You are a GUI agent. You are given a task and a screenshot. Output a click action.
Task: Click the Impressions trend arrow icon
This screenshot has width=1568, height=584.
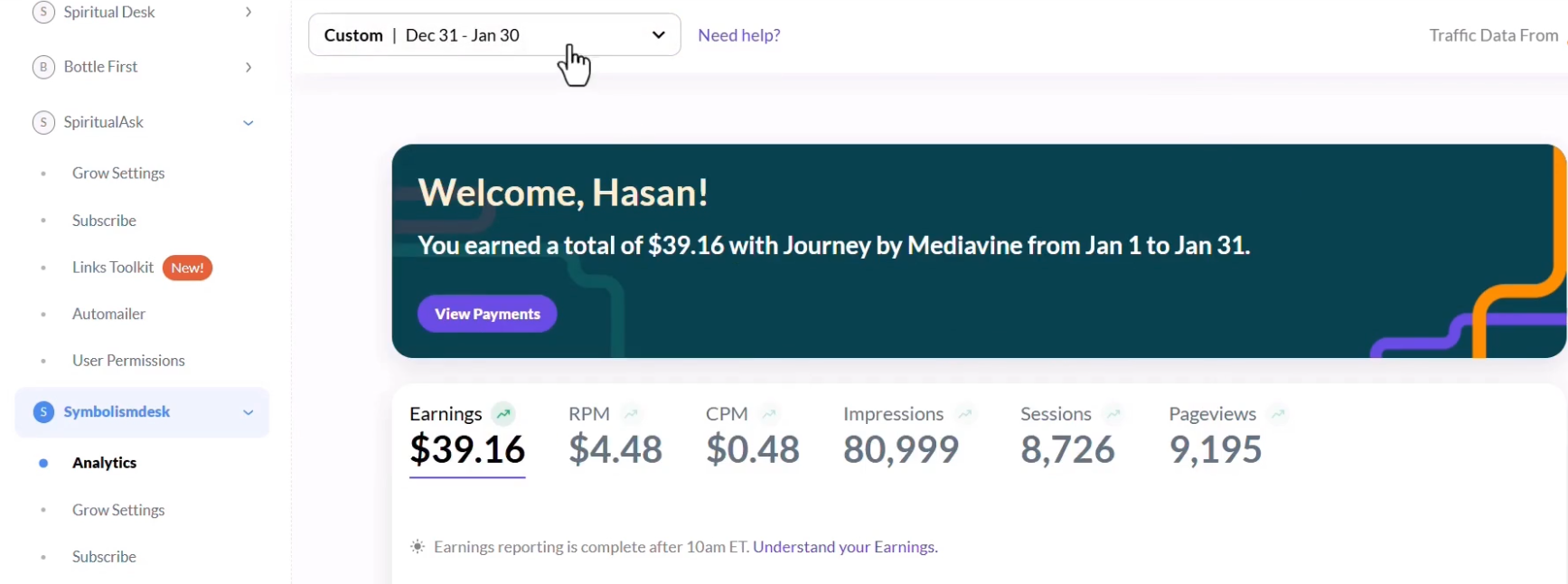(x=965, y=414)
